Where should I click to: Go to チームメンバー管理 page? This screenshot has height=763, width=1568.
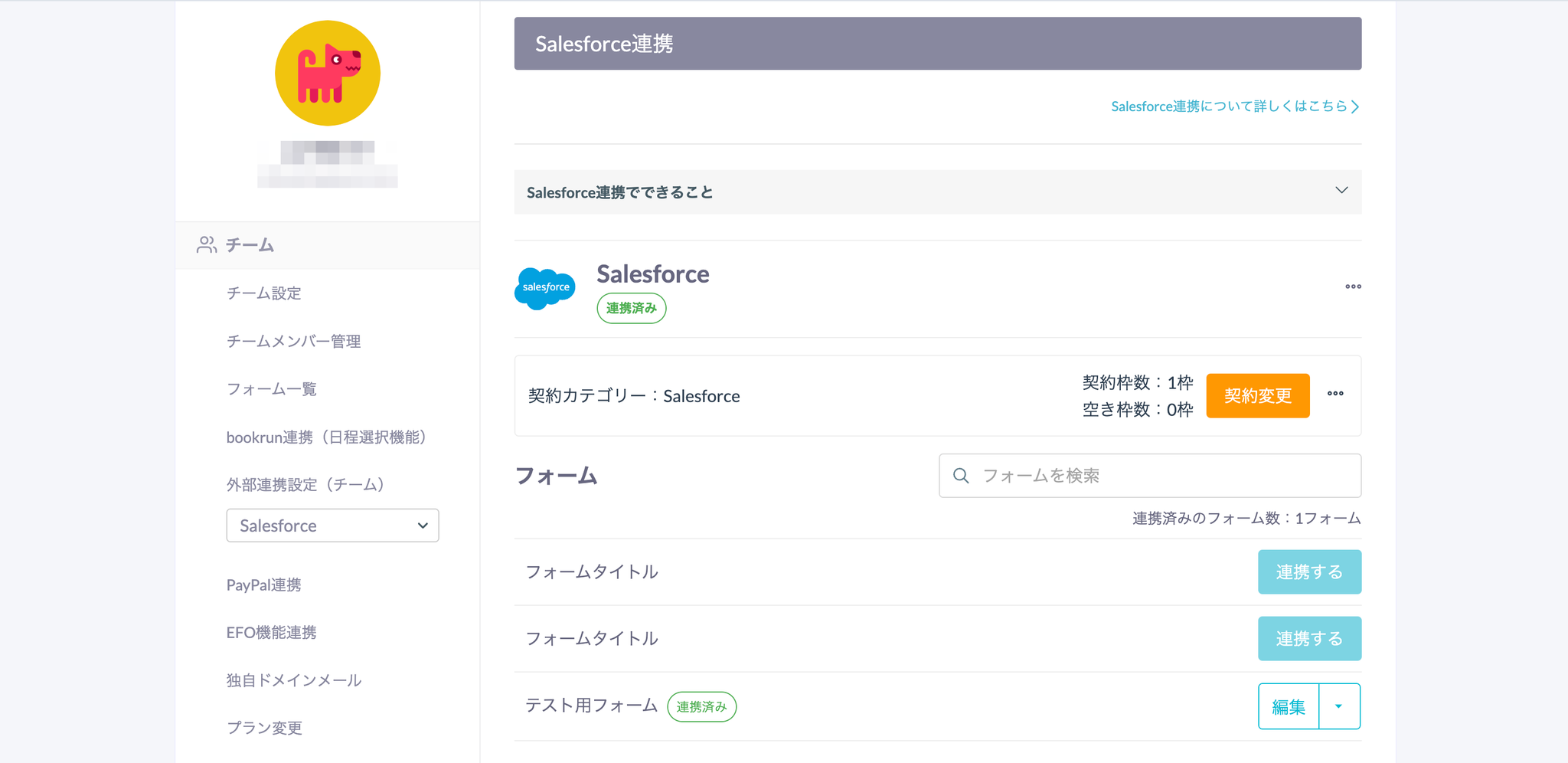[x=293, y=342]
